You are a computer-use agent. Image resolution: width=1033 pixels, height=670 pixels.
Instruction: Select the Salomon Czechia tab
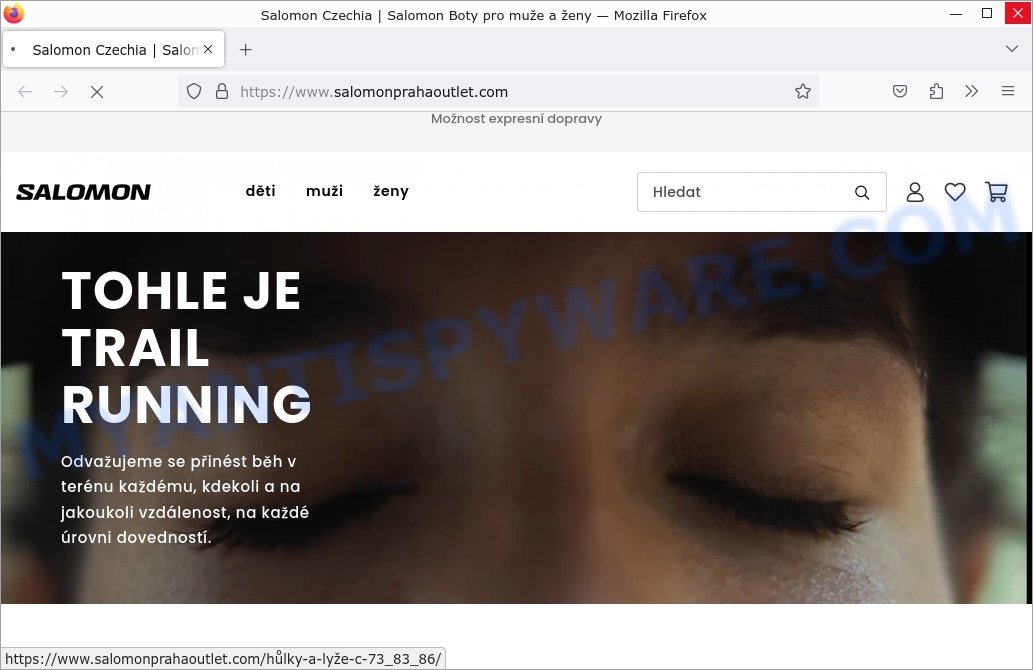coord(113,49)
